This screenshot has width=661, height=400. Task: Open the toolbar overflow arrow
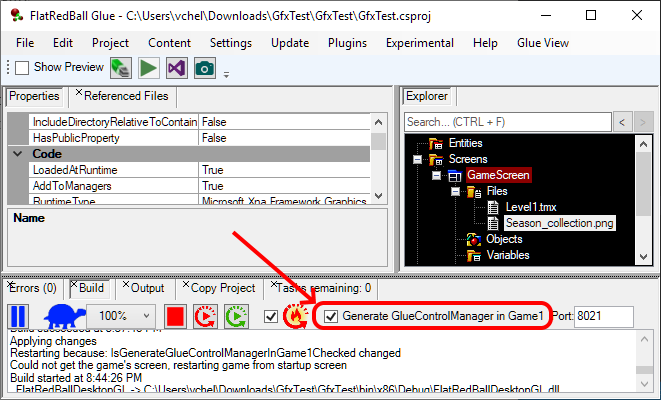click(226, 75)
